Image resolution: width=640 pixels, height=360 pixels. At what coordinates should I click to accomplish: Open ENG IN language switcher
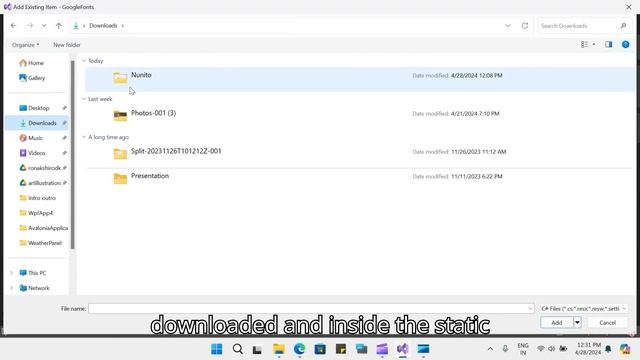[x=523, y=349]
